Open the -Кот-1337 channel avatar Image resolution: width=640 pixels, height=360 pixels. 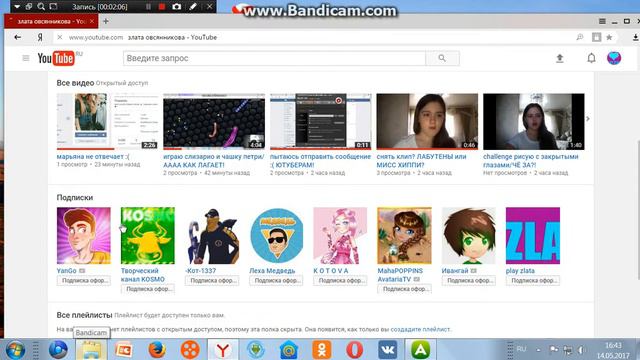[x=212, y=236]
